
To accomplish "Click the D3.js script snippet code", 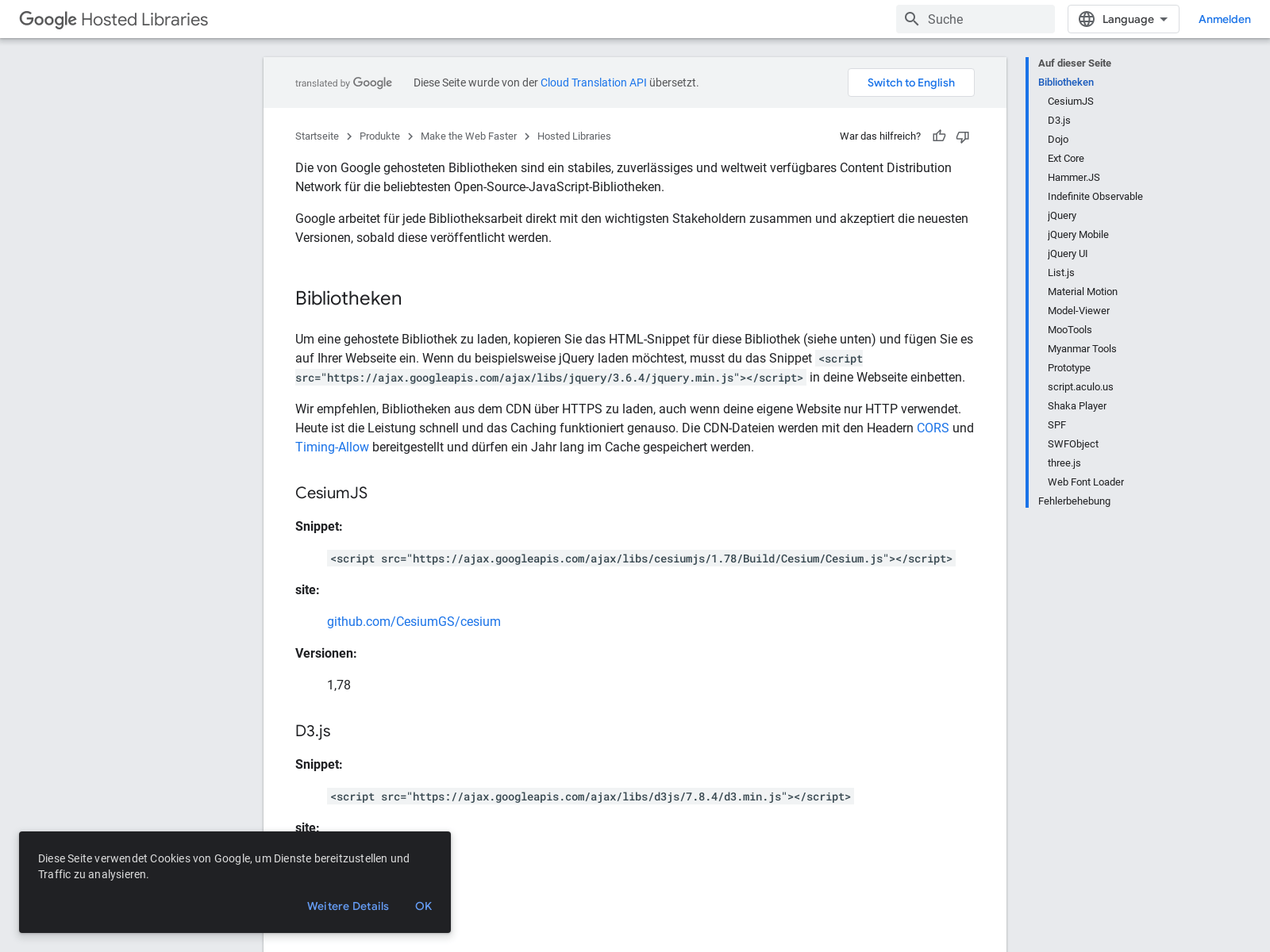I will (x=591, y=797).
